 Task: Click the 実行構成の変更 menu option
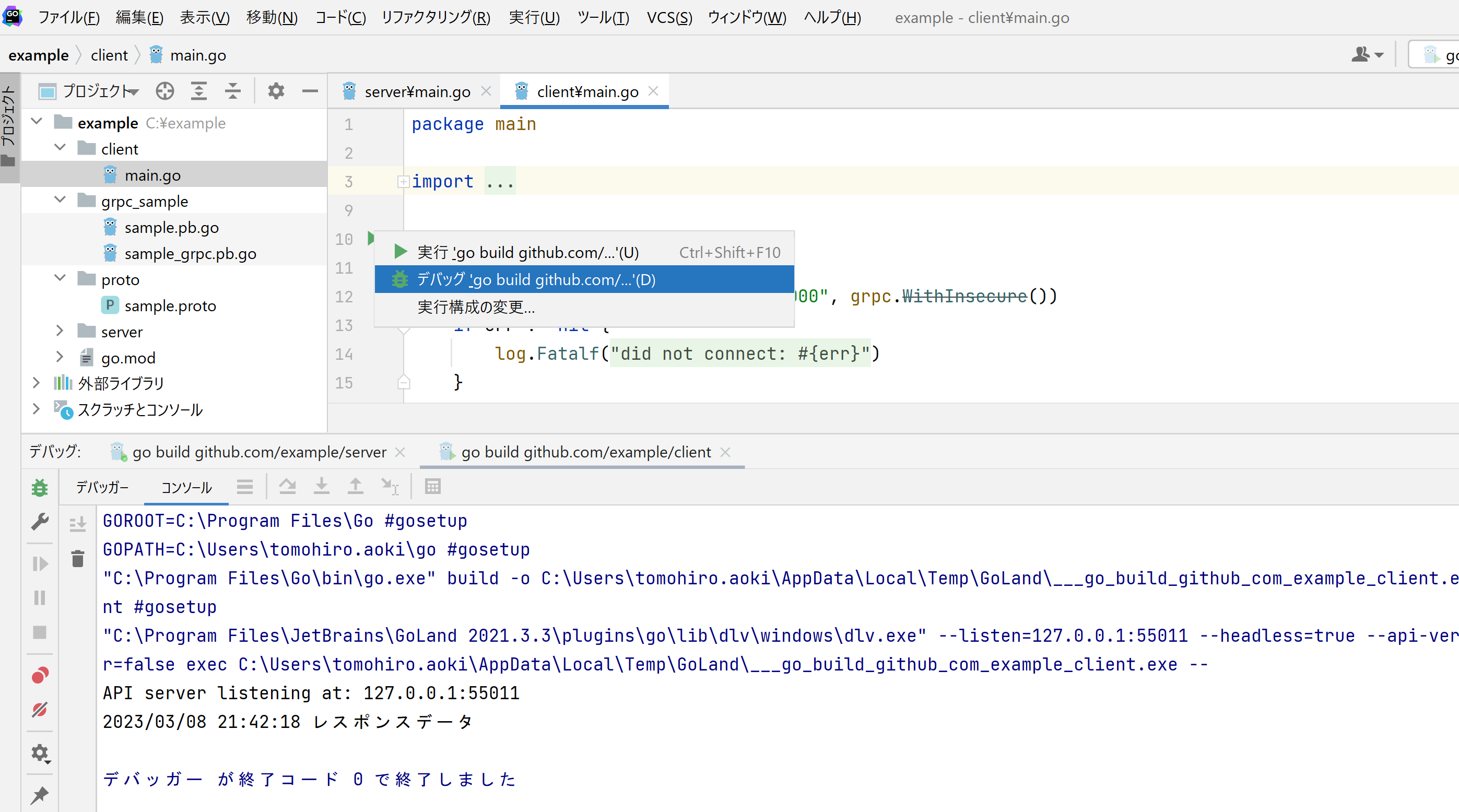click(476, 307)
